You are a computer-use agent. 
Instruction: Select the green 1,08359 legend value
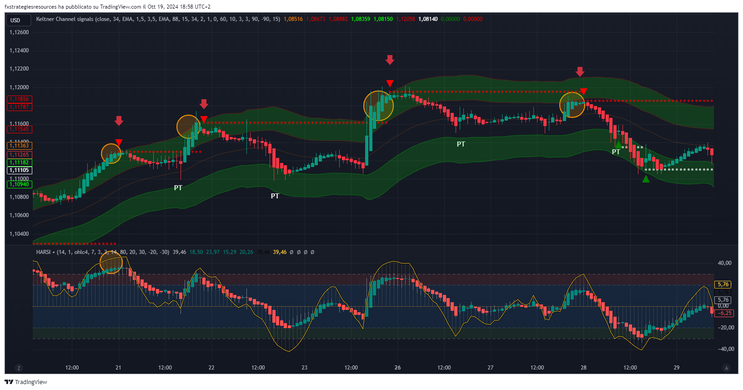[x=361, y=19]
